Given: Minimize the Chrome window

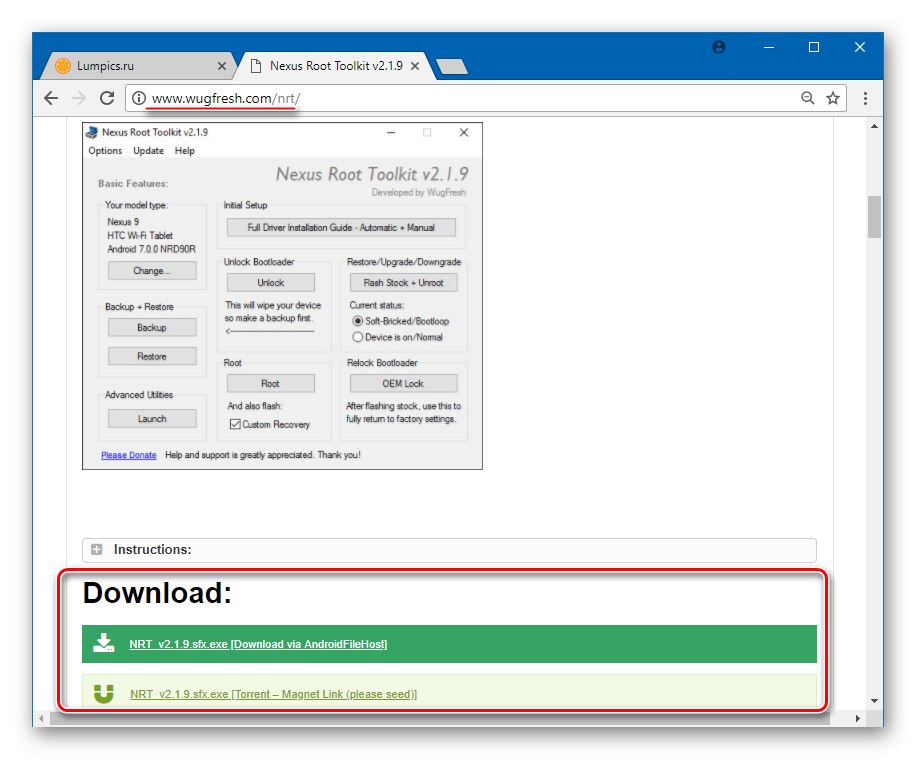Looking at the screenshot, I should point(769,47).
